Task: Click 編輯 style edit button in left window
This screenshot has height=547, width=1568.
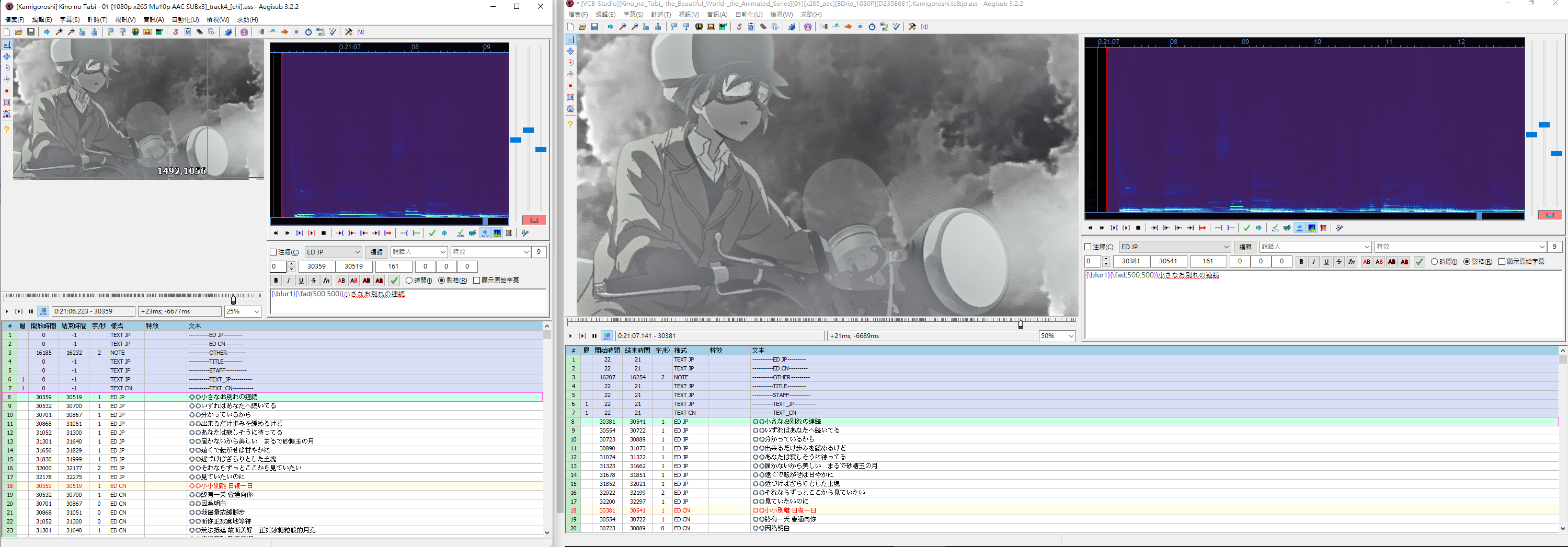Action: coord(377,252)
